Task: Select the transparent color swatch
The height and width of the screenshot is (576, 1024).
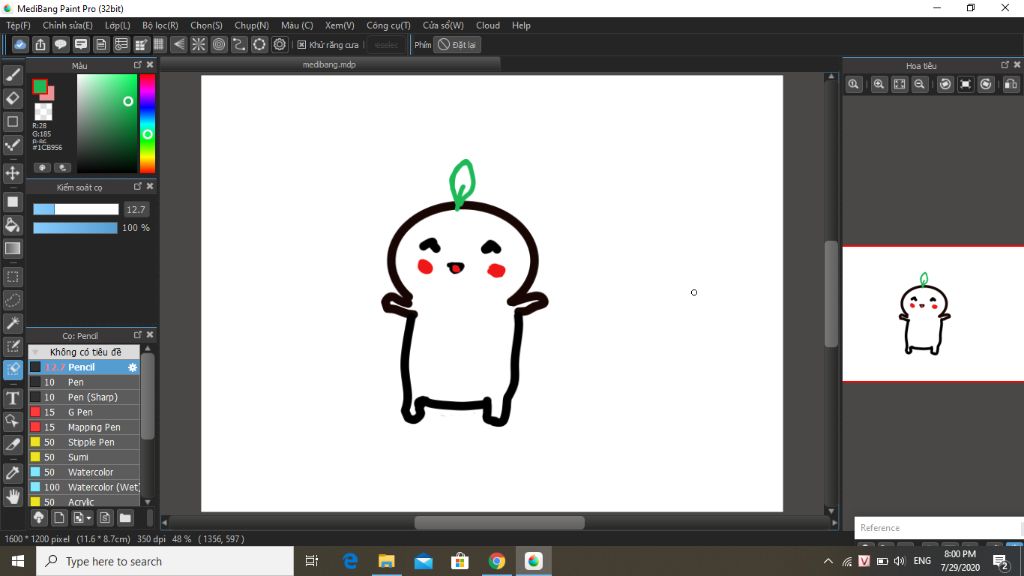Action: [43, 112]
